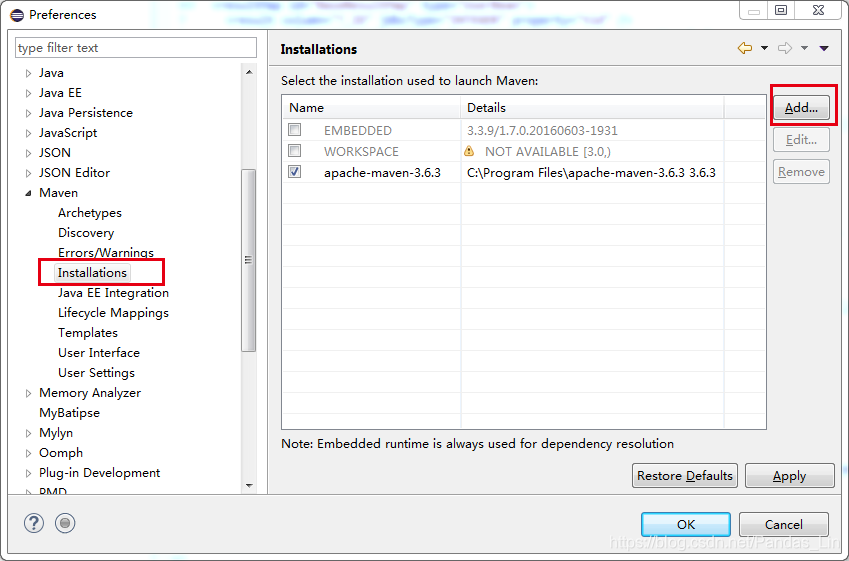
Task: Select the Installations tree item
Action: [x=93, y=272]
